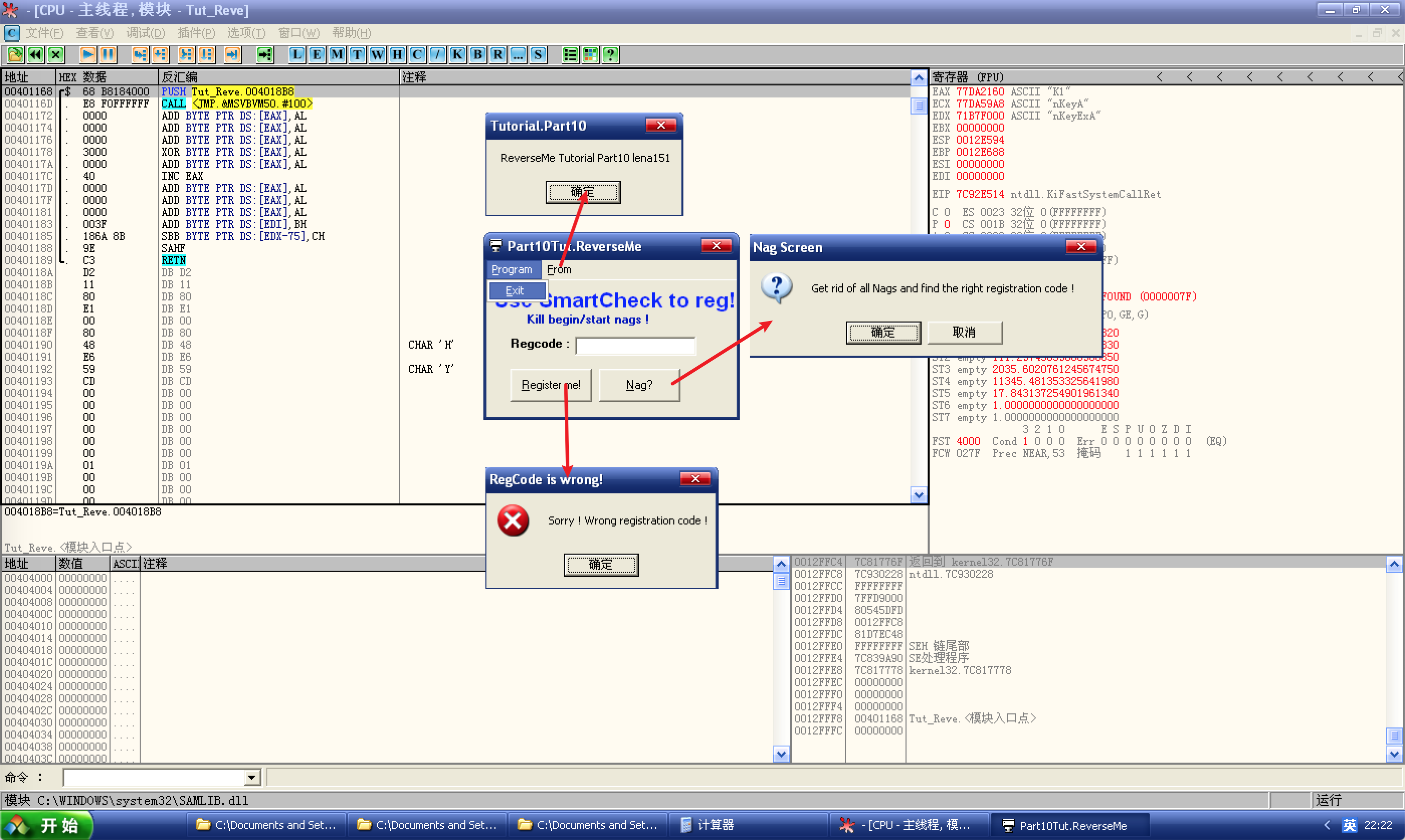Open the From menu in ReverseMe window
The image size is (1405, 840).
559,269
